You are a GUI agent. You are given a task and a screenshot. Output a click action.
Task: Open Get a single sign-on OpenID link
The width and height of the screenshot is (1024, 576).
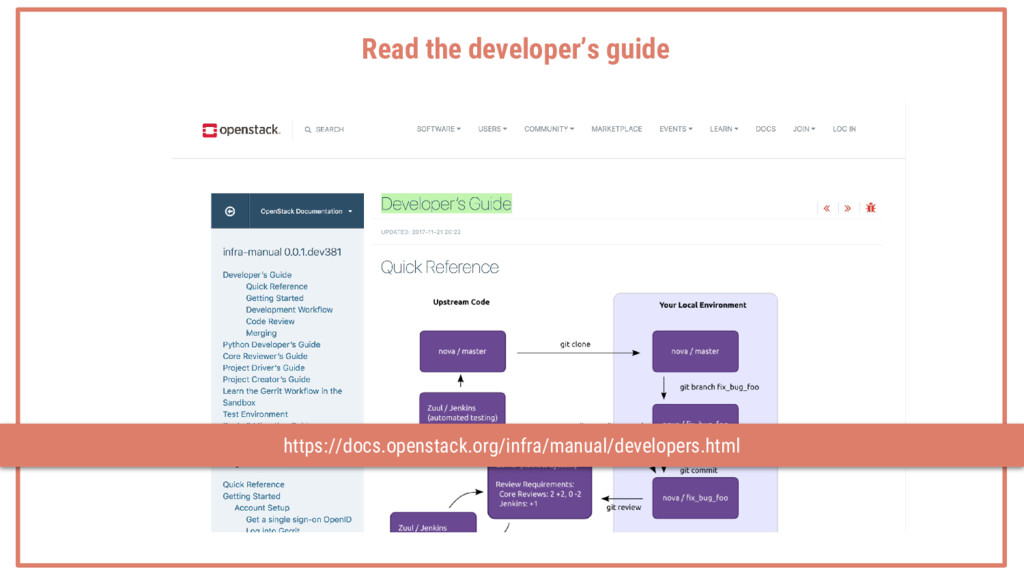pos(298,520)
